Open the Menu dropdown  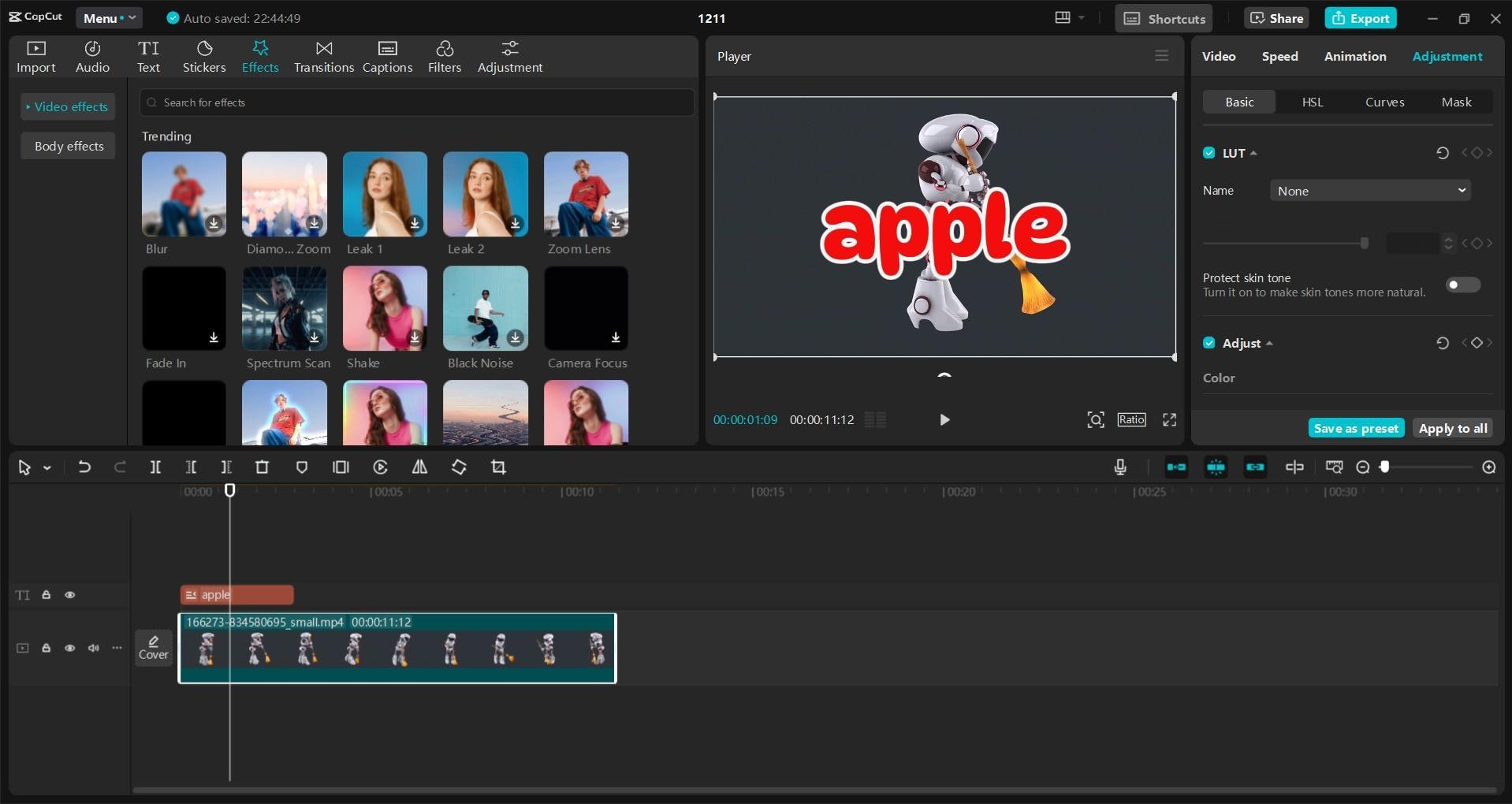pyautogui.click(x=110, y=18)
